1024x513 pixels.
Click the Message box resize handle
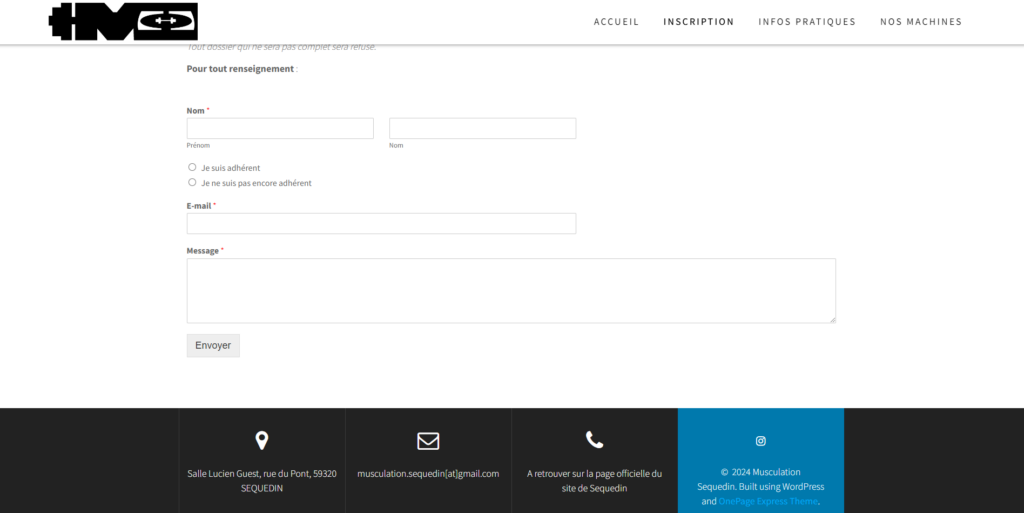point(833,320)
